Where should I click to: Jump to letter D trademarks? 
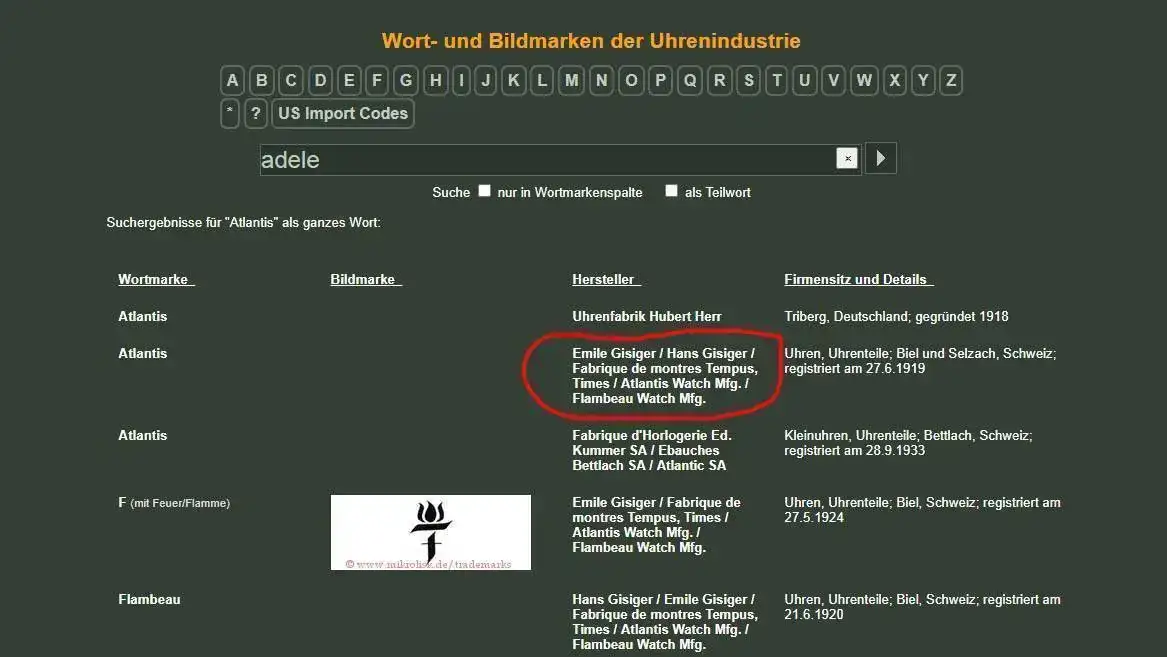[x=320, y=80]
